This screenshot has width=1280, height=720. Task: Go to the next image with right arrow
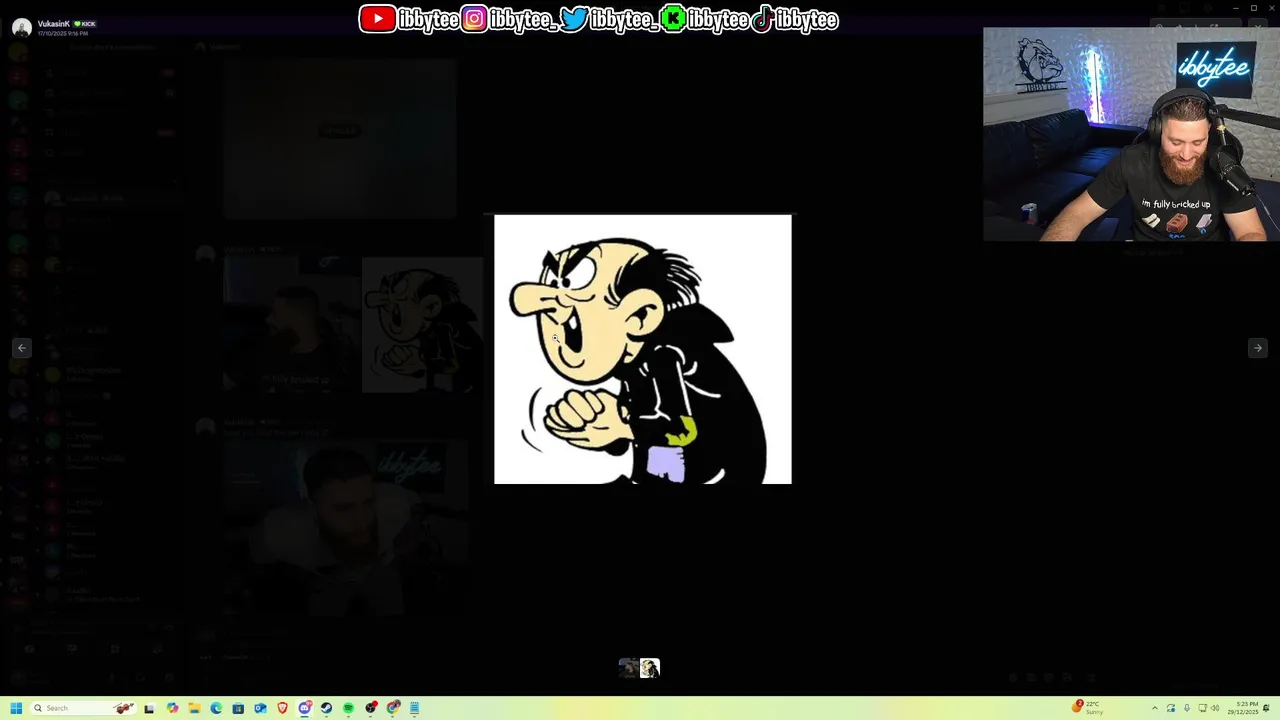pyautogui.click(x=1257, y=348)
